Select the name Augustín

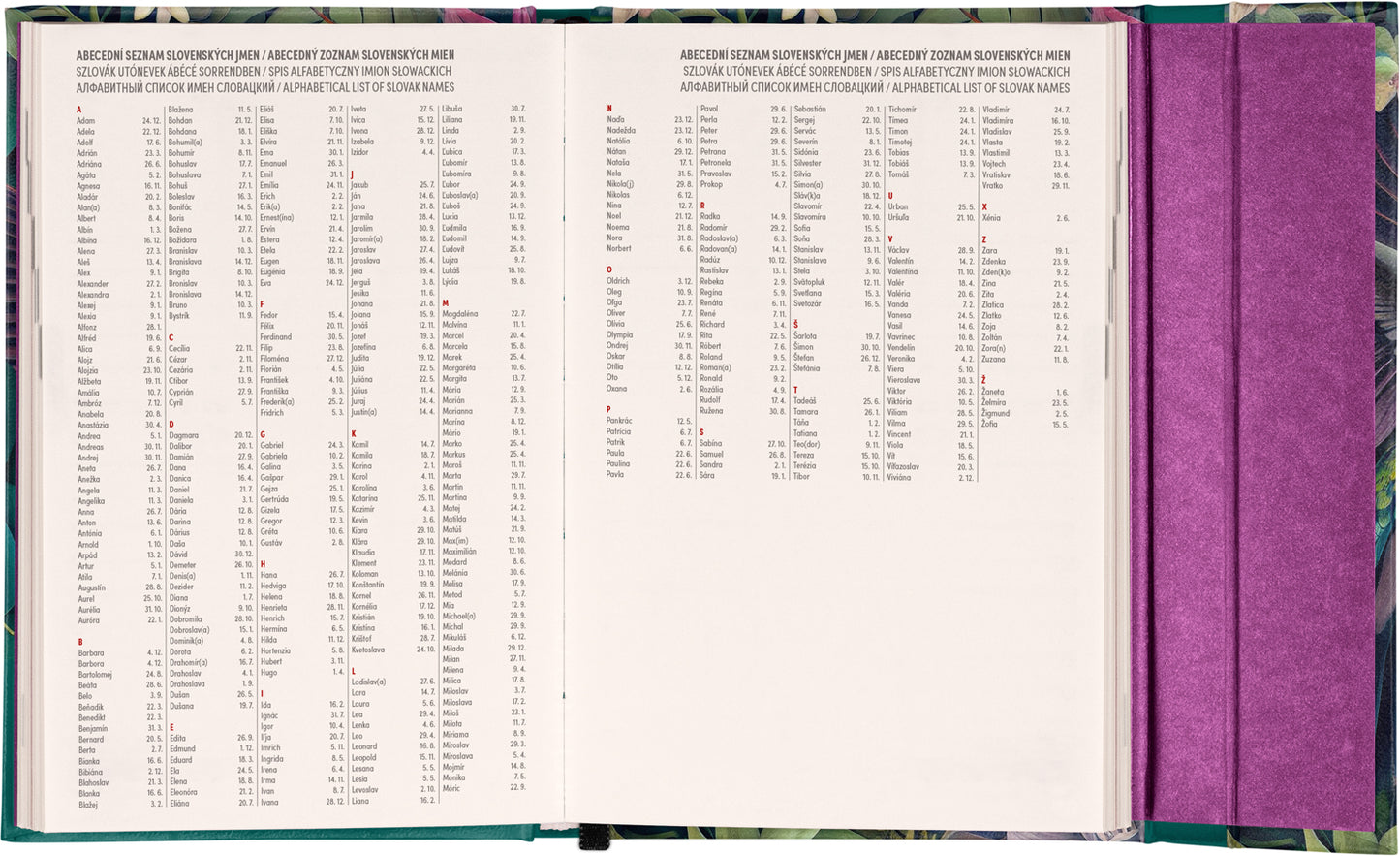point(92,587)
